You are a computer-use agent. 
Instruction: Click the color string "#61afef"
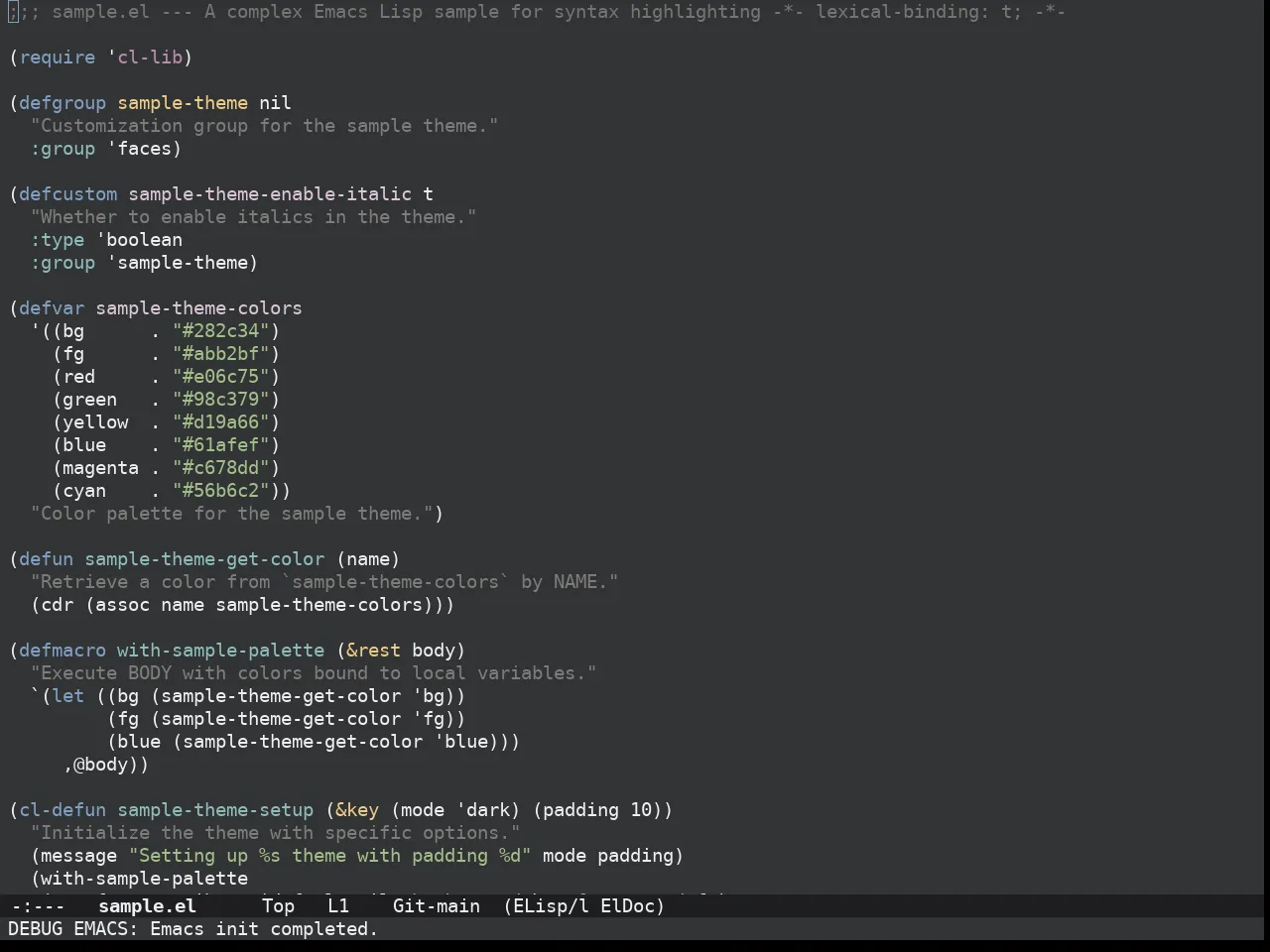[221, 445]
